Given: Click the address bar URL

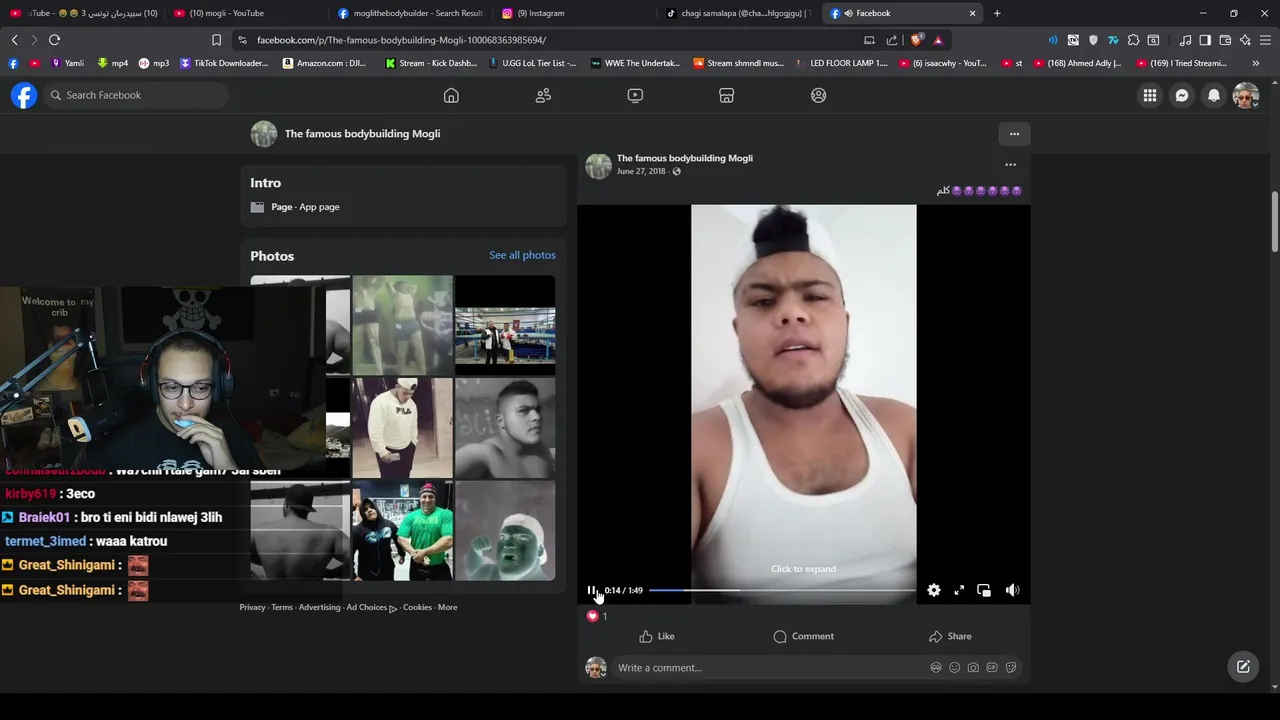Looking at the screenshot, I should 401,40.
